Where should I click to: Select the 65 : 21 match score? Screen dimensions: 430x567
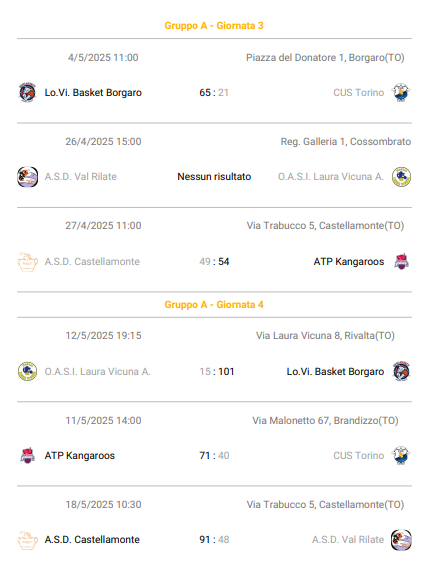214,93
